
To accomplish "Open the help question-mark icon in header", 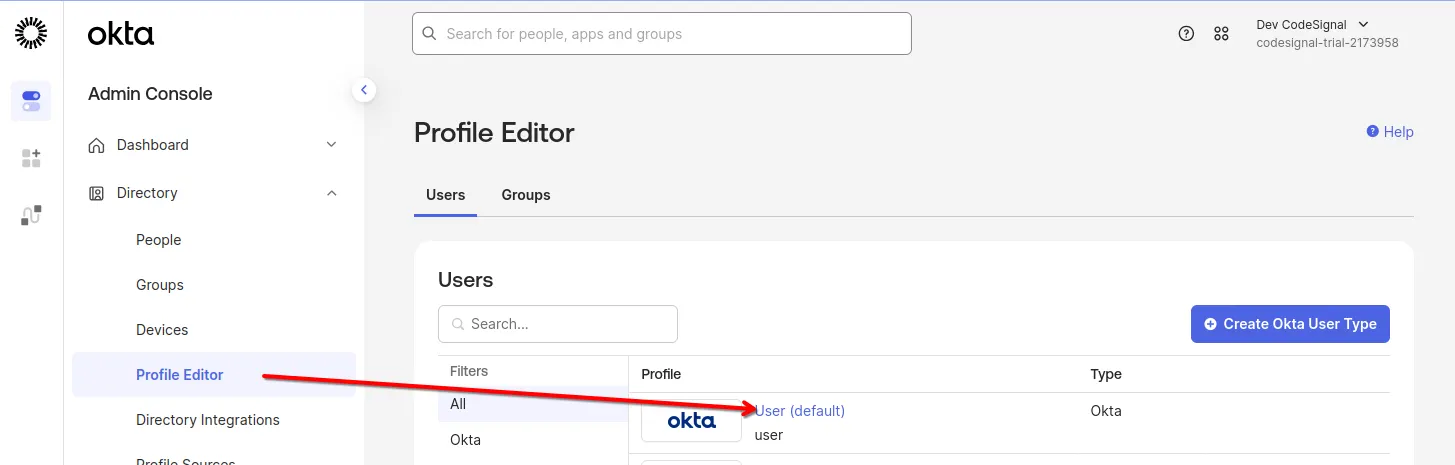I will coord(1186,33).
